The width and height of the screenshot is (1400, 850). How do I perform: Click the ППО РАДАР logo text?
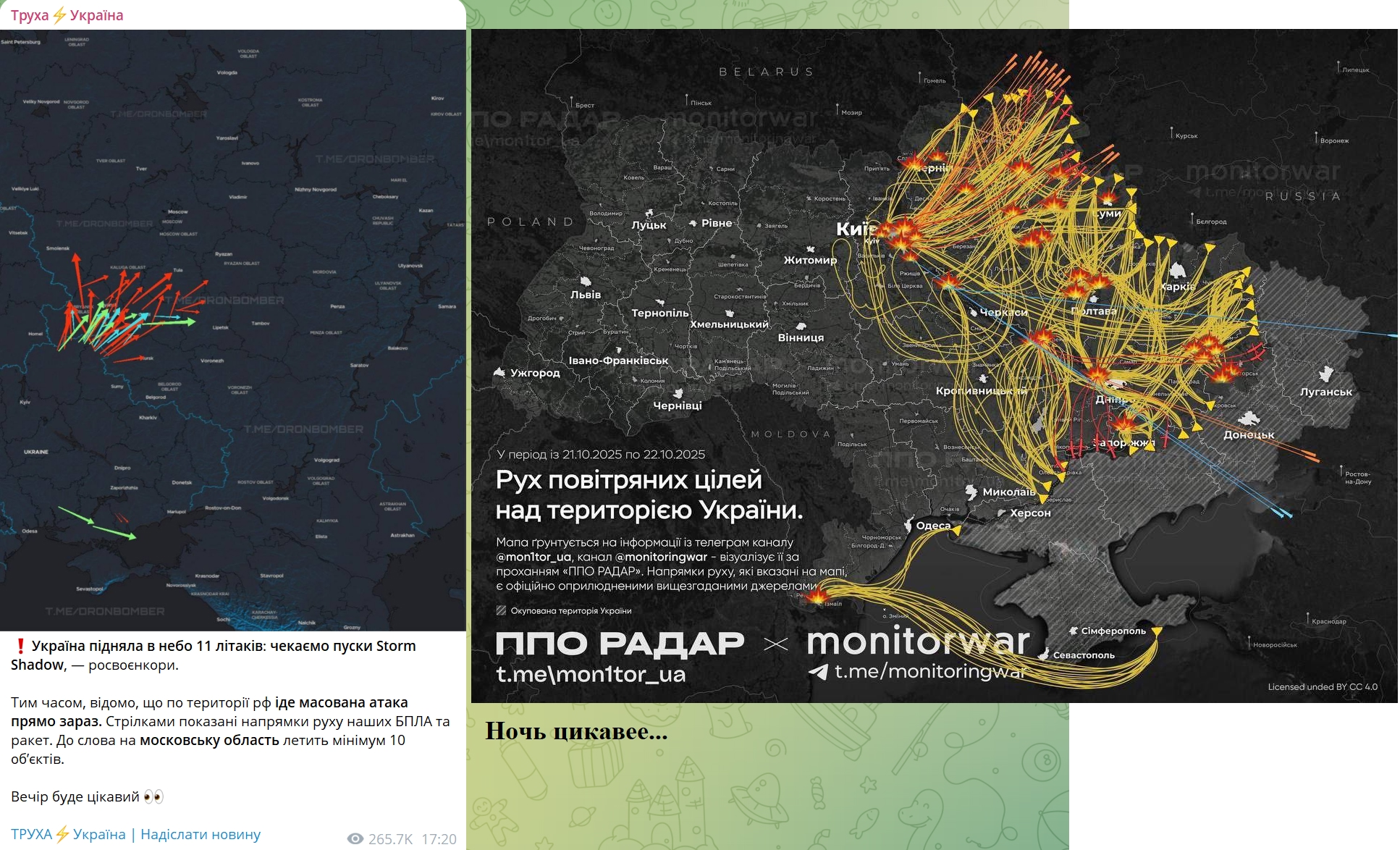pyautogui.click(x=620, y=643)
